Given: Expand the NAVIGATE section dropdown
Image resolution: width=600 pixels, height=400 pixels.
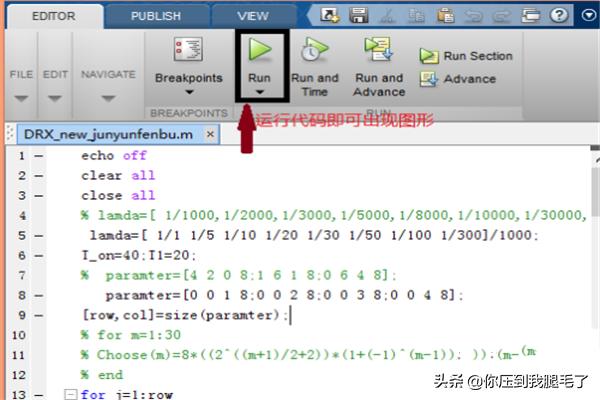Looking at the screenshot, I should (107, 98).
